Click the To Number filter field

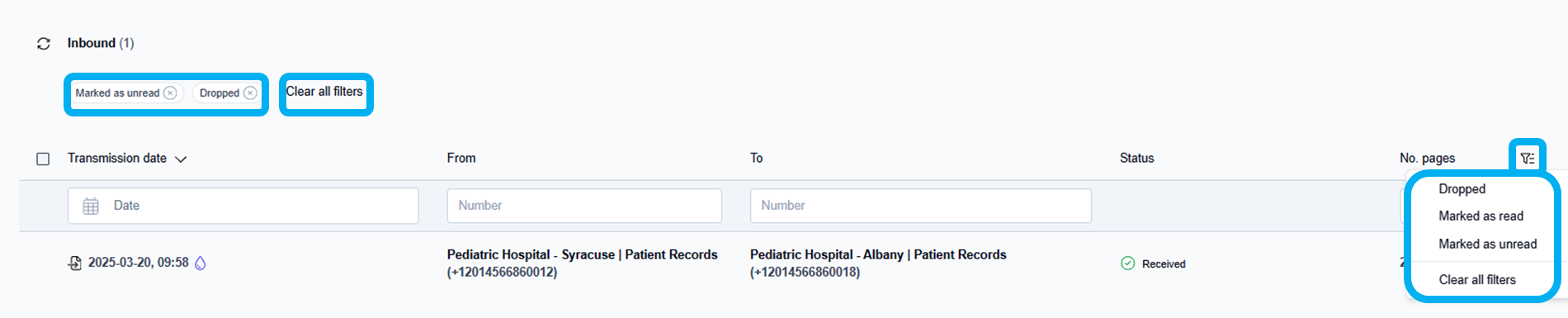[x=920, y=206]
